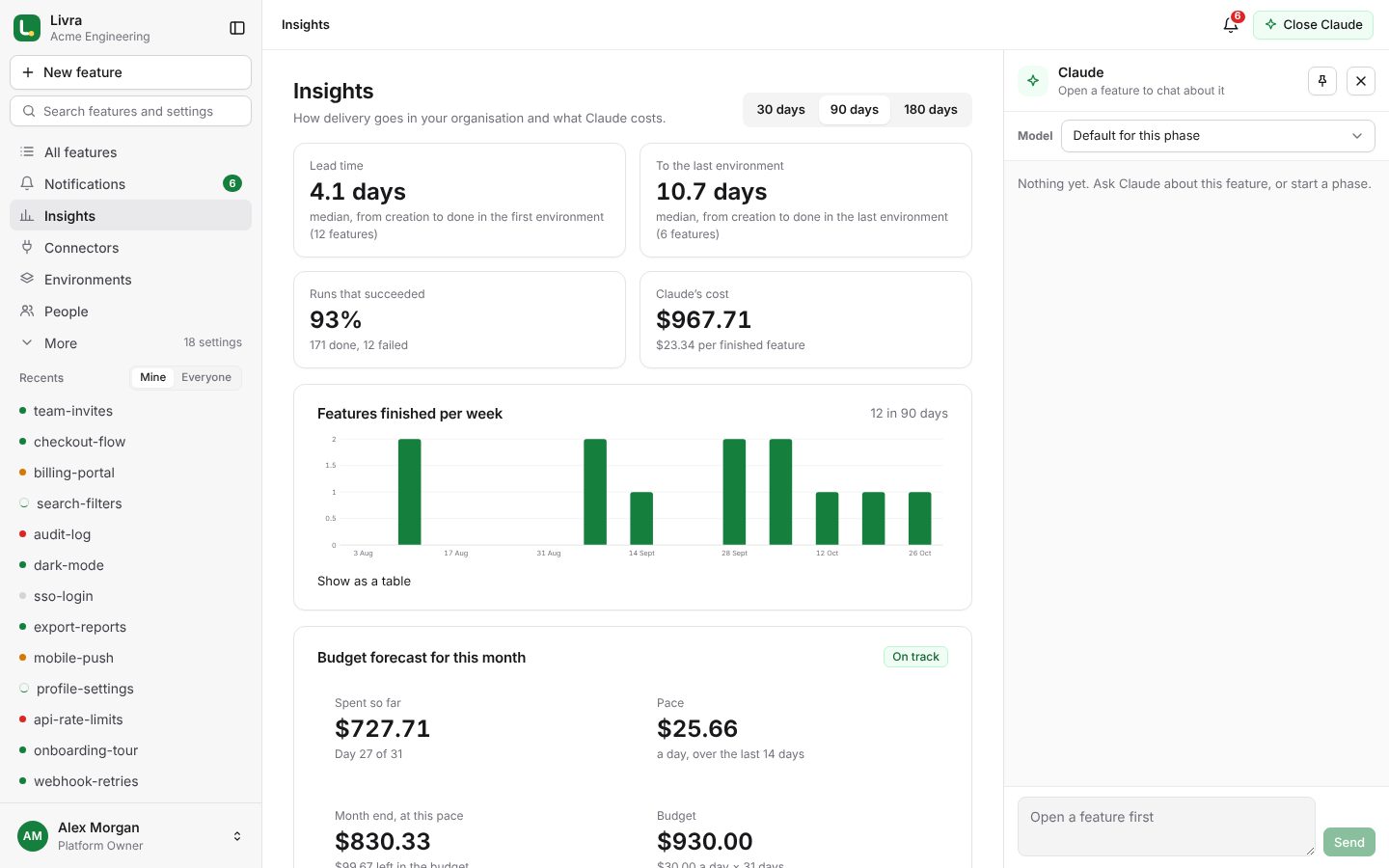Open the People page
1389x868 pixels.
[130, 312]
